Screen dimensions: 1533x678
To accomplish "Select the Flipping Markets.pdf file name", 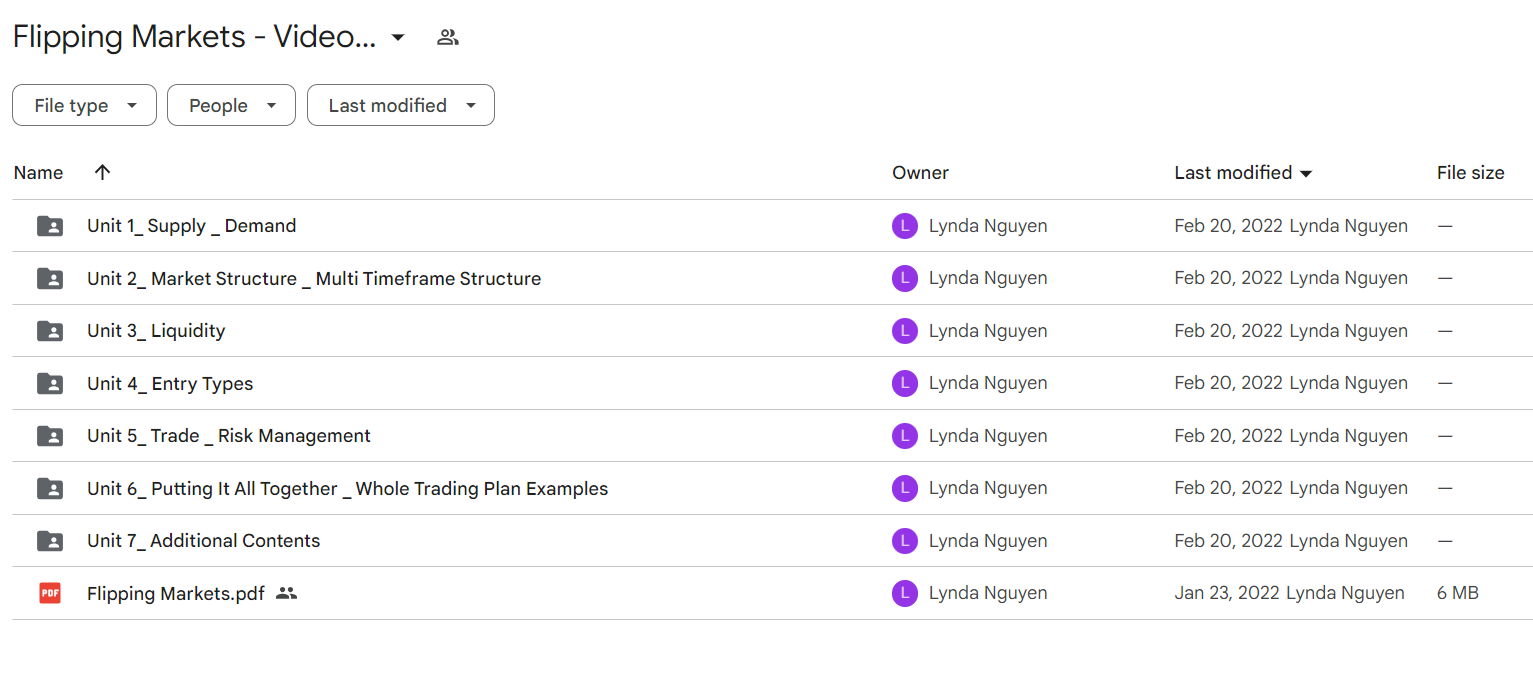I will (x=176, y=593).
